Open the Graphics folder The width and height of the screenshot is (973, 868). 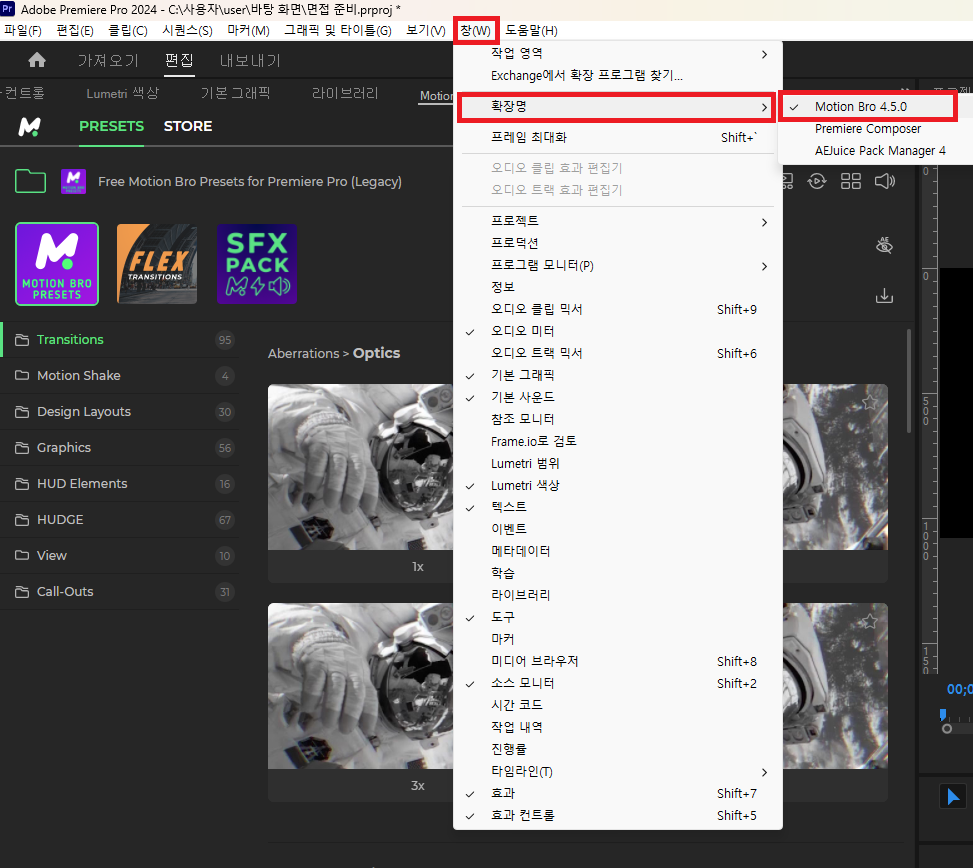tap(119, 447)
